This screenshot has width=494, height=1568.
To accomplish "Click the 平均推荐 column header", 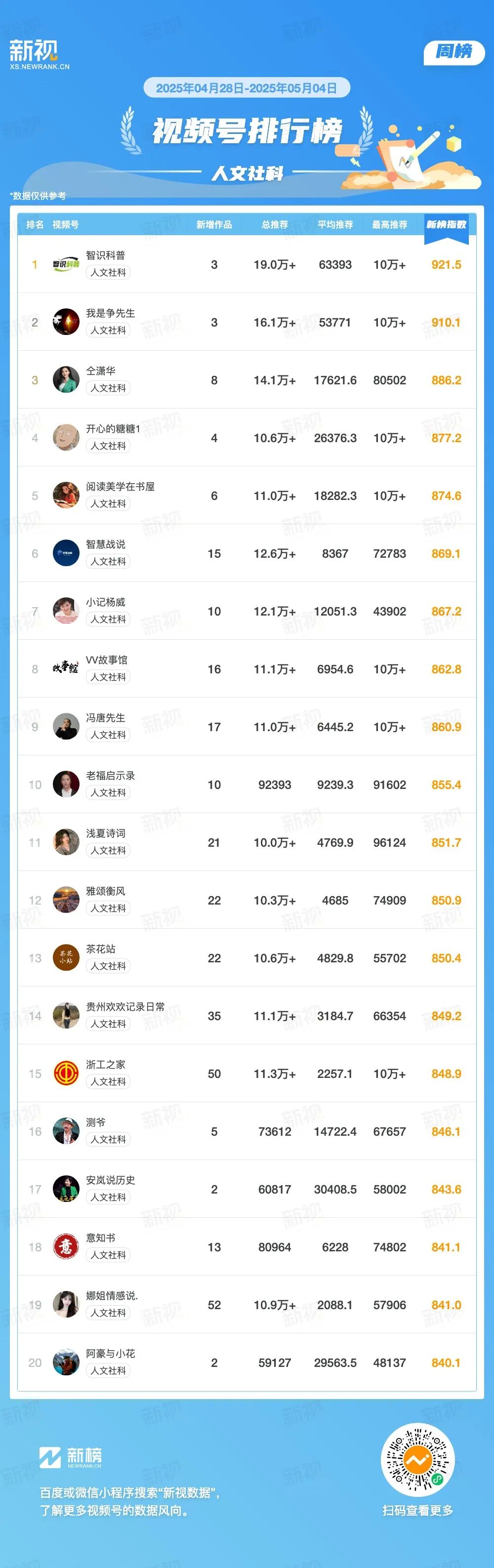I will (x=335, y=225).
